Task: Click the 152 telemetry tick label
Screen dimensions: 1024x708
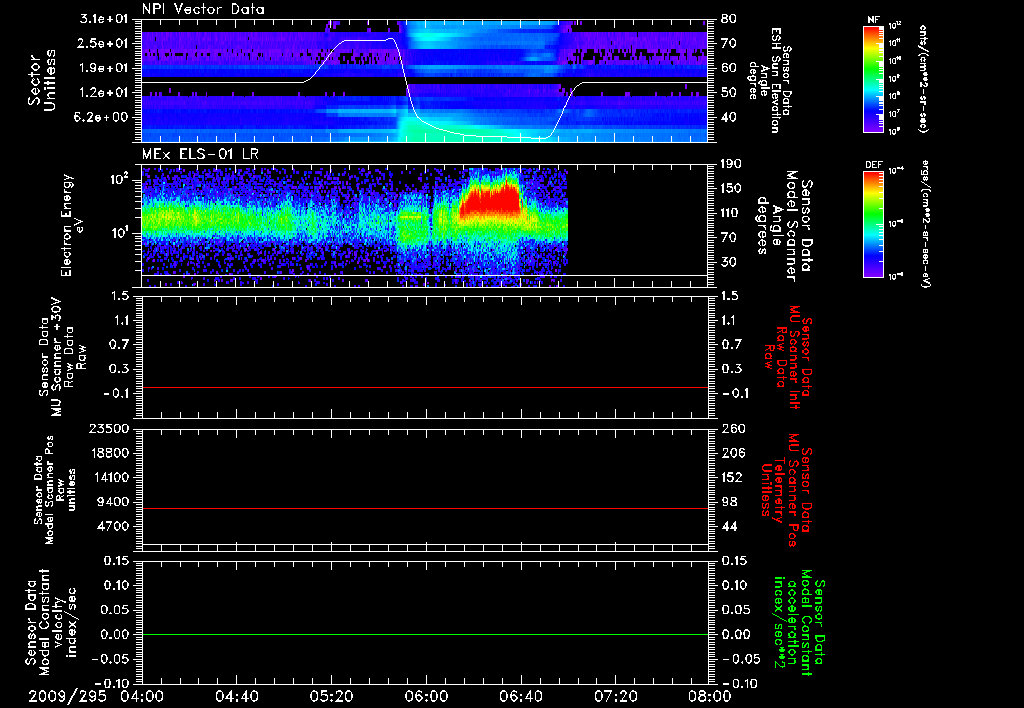Action: click(731, 477)
